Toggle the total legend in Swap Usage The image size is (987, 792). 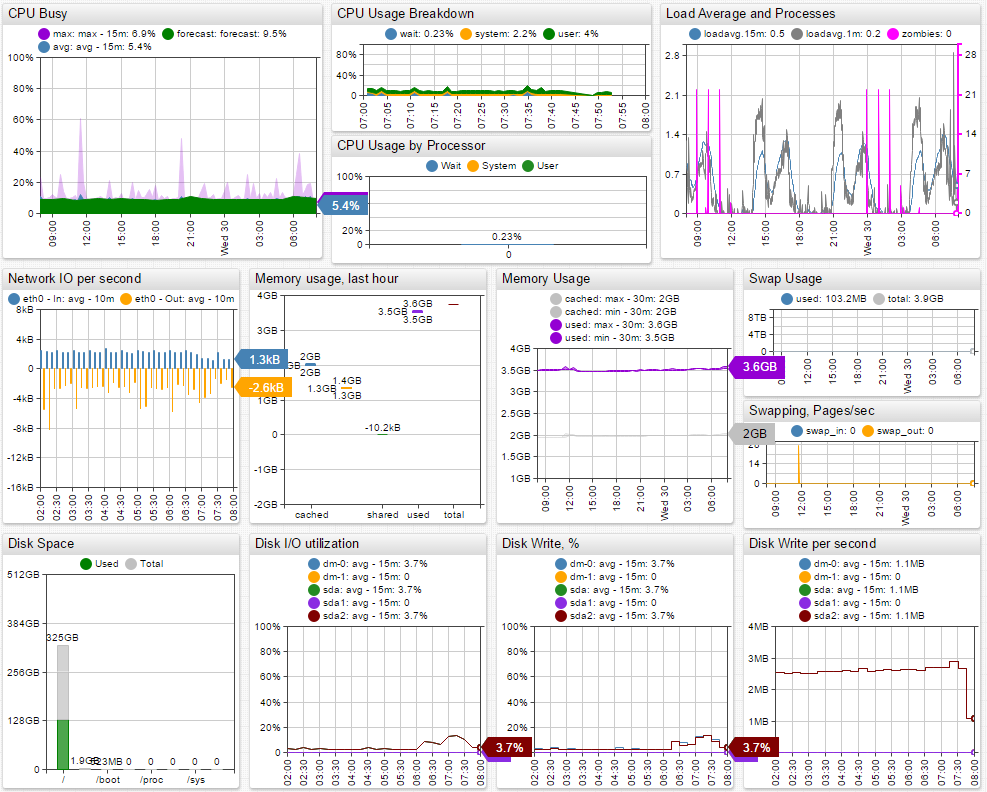coord(879,299)
